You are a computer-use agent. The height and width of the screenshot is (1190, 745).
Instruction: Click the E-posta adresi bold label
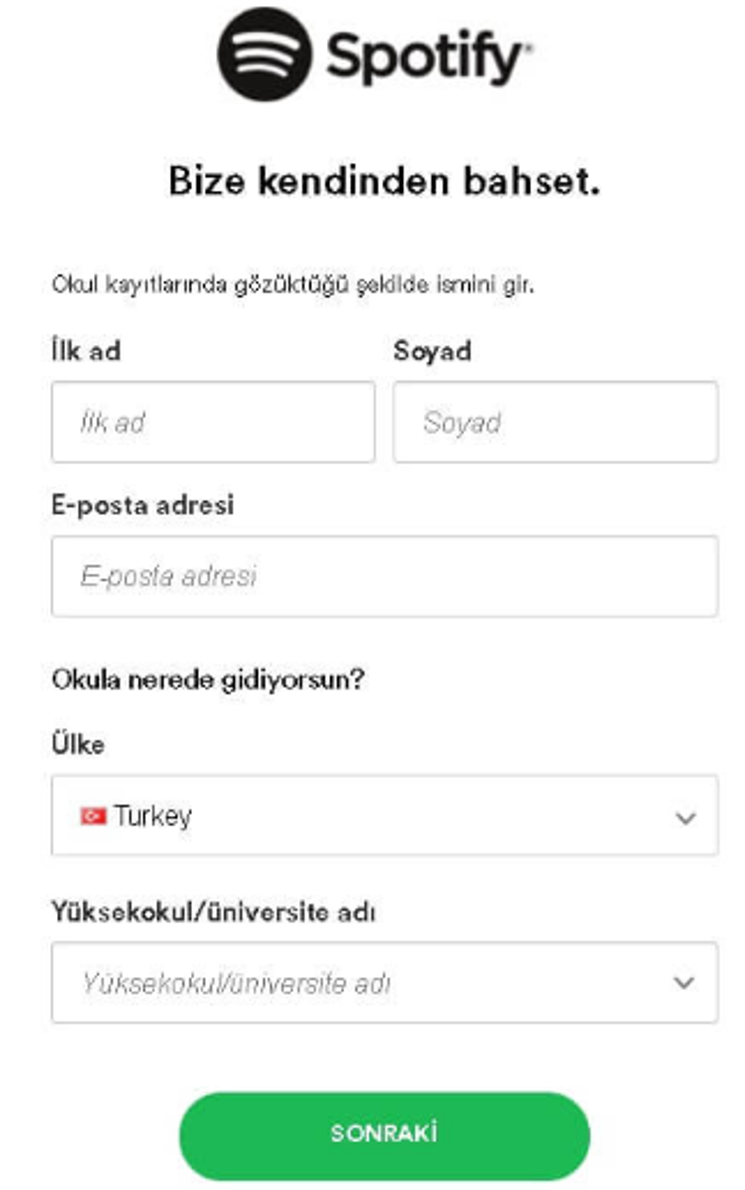(143, 505)
